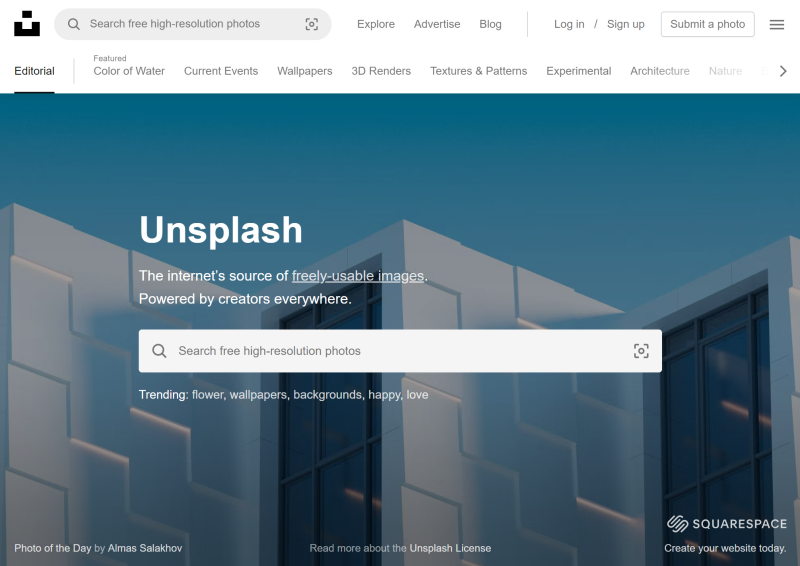
Task: Click 'Powered by creators everywhere.' text
Action: coord(245,299)
